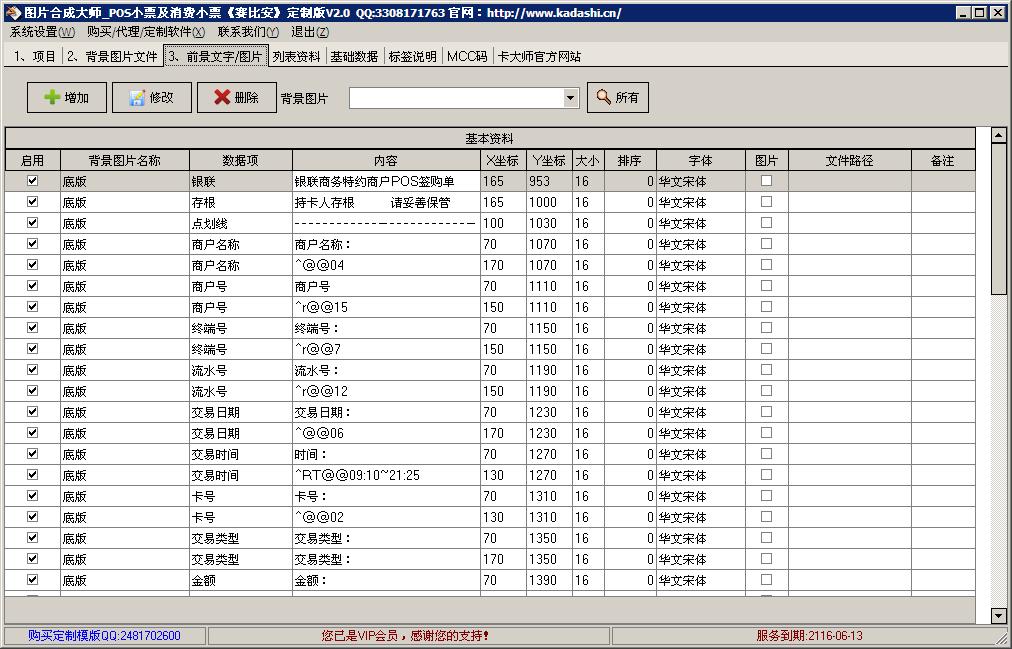Uncheck 启用 for the 银联 row
Image resolution: width=1012 pixels, height=649 pixels.
click(x=32, y=181)
